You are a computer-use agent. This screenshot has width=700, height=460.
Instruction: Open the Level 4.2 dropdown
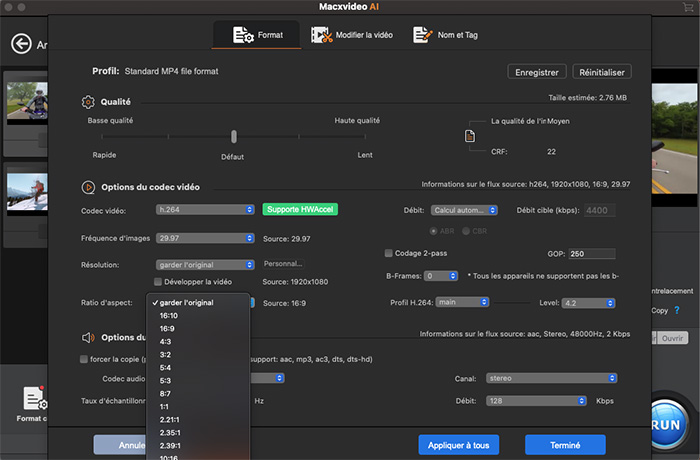588,303
